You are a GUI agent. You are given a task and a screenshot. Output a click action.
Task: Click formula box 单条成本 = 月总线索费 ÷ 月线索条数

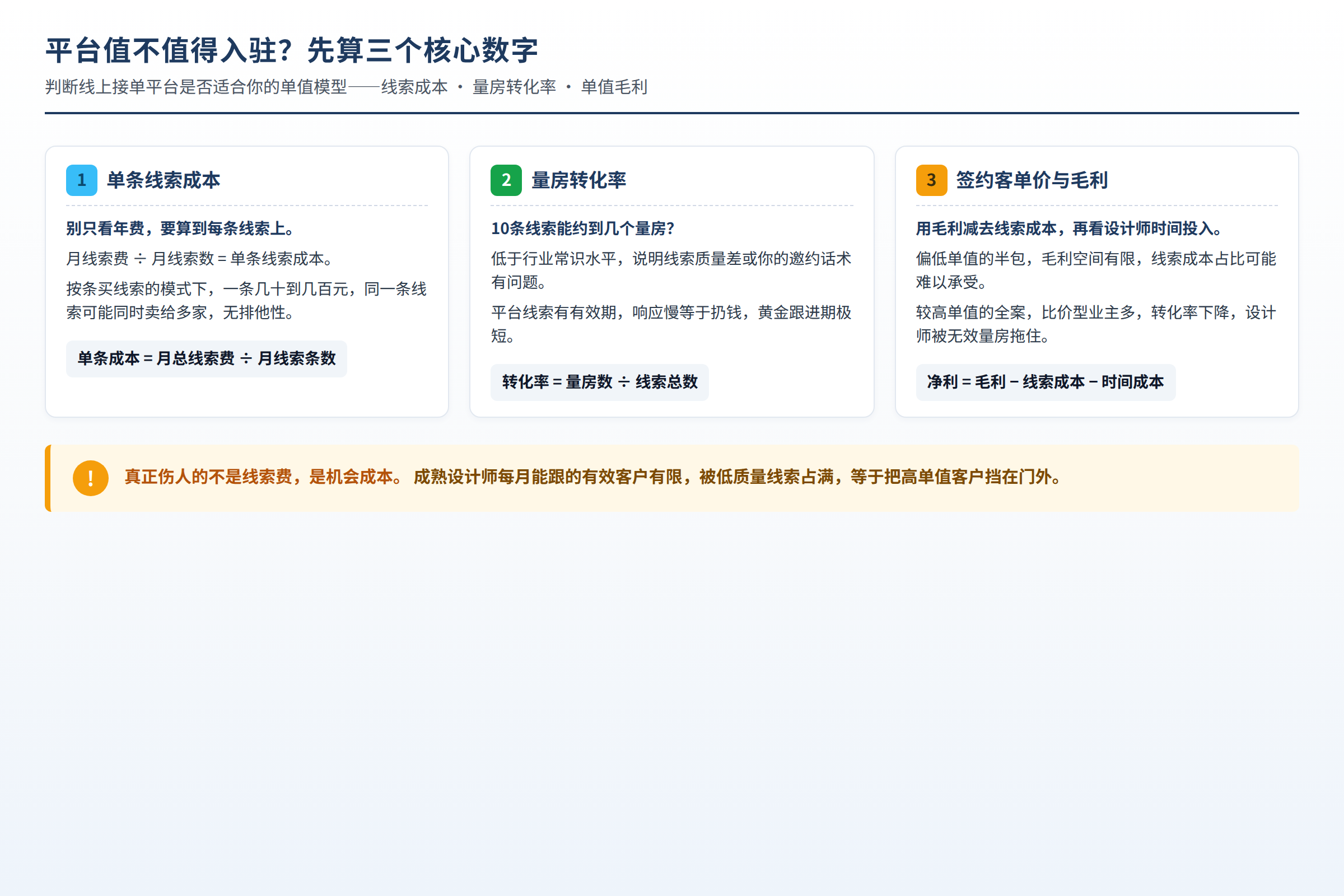[x=207, y=359]
